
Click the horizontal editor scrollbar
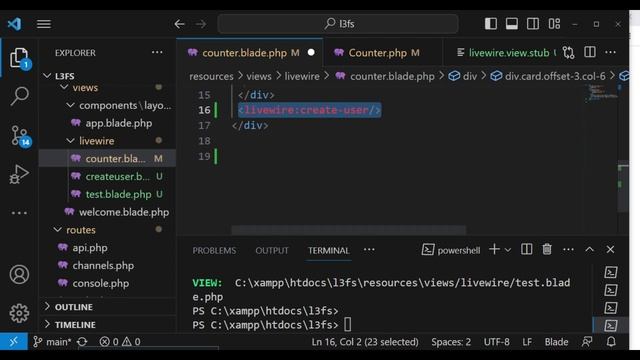[x=349, y=230]
